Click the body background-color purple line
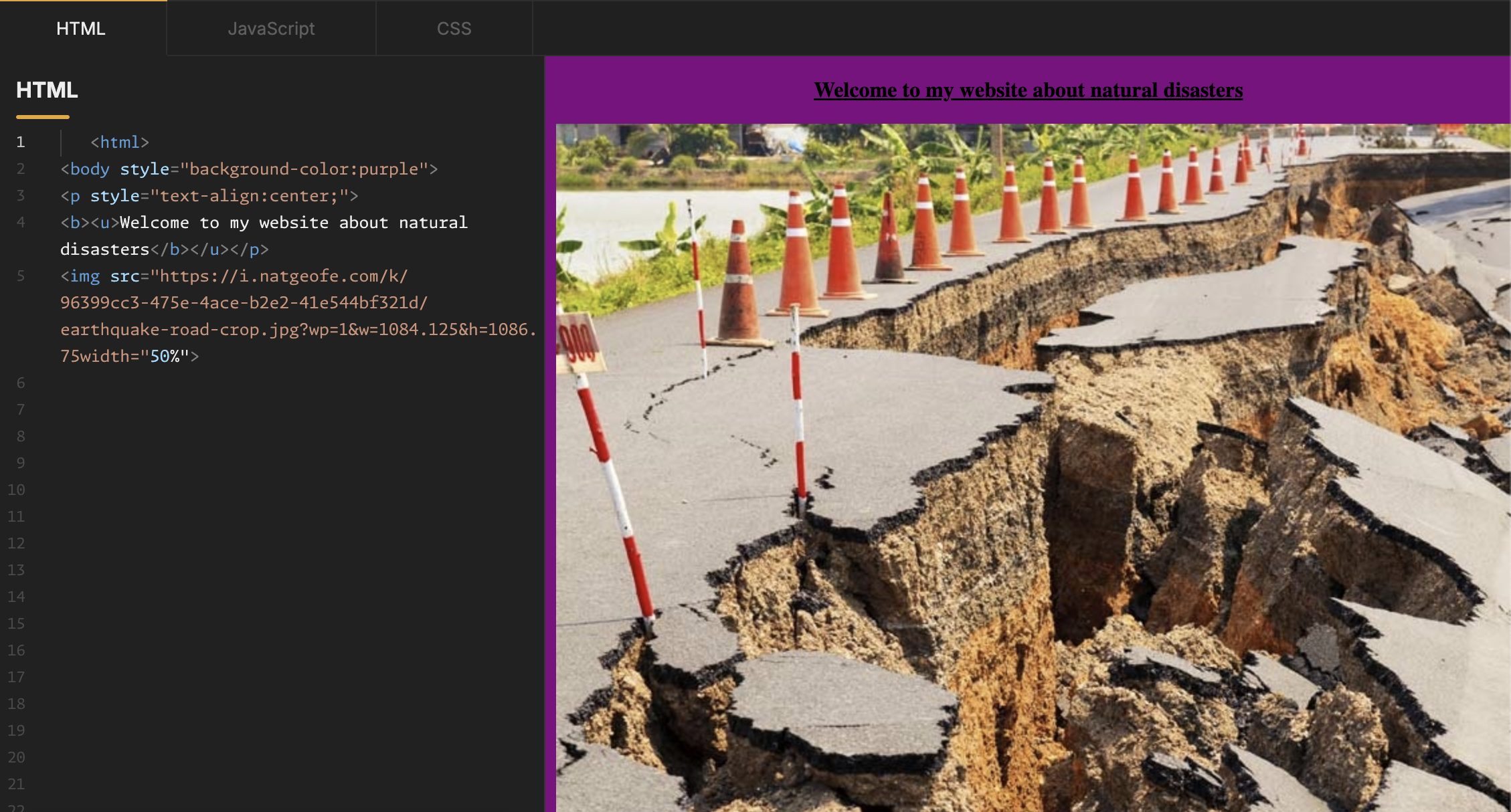 pos(249,169)
